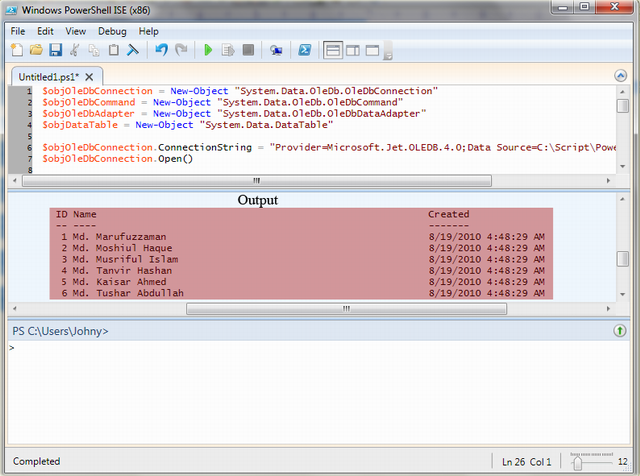Open the Debug menu

click(112, 31)
